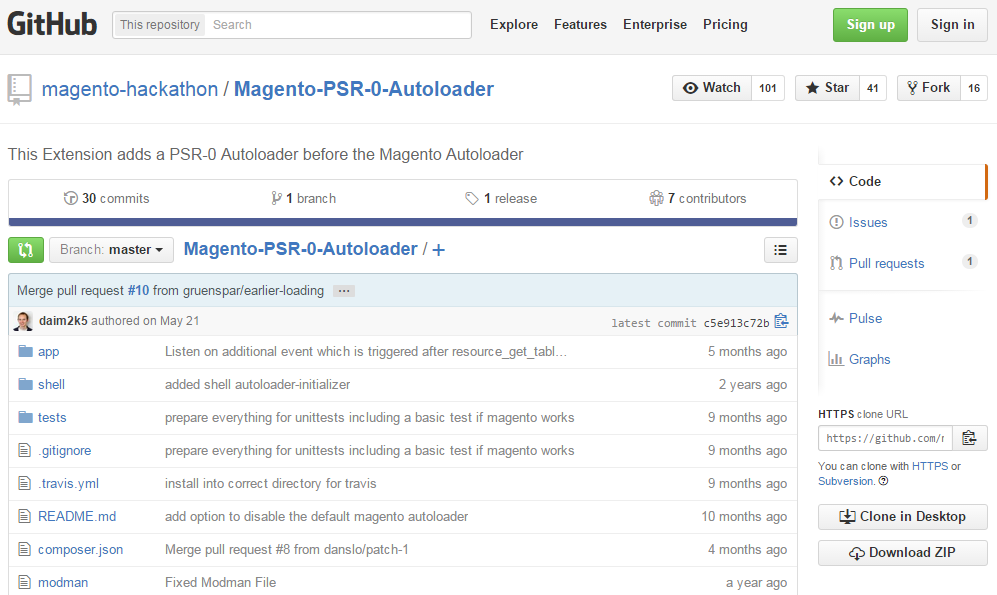
Task: Copy the HTTPS clone URL to the clipboard
Action: coord(970,438)
